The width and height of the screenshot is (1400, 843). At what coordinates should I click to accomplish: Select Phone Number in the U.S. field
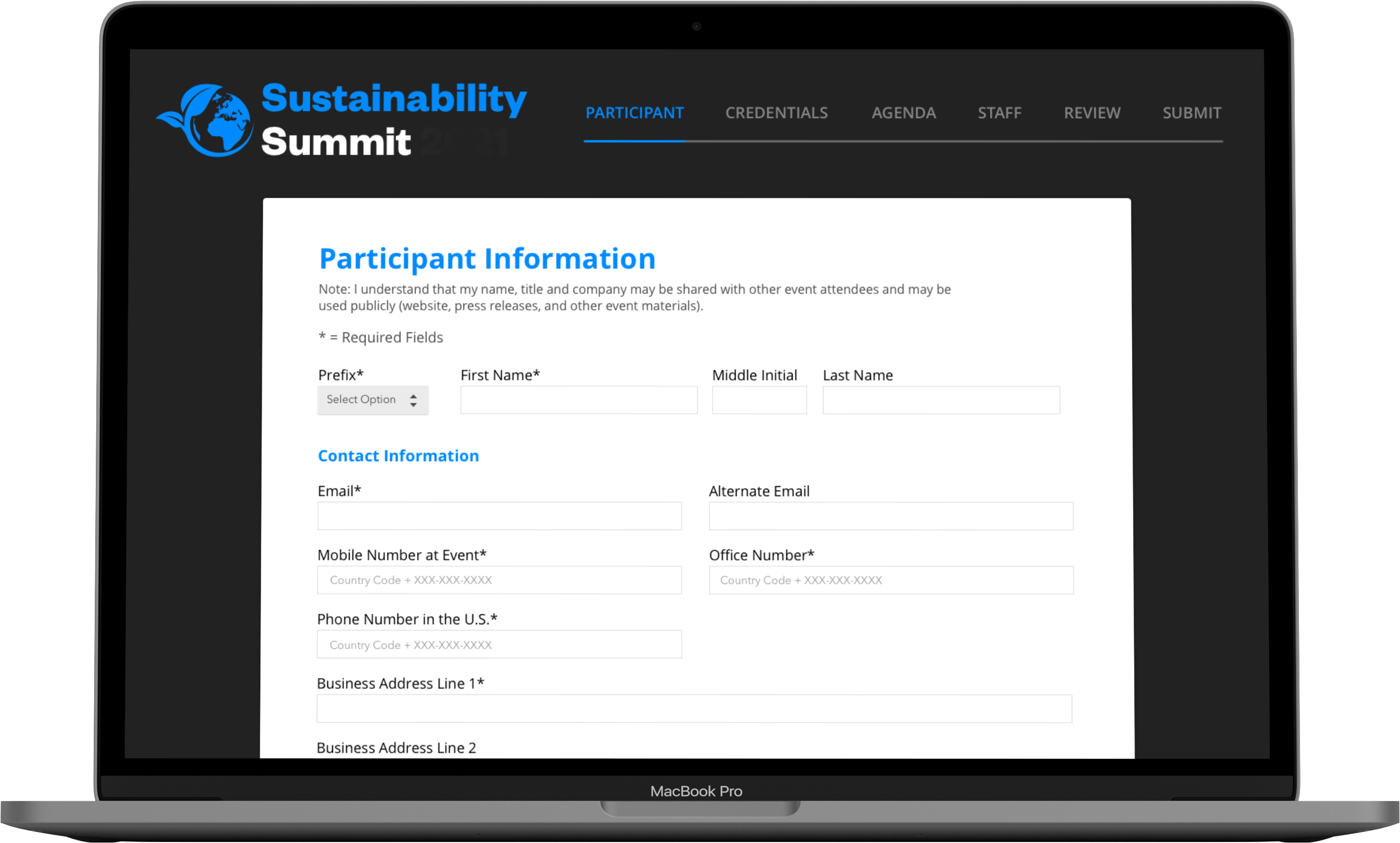pos(499,645)
